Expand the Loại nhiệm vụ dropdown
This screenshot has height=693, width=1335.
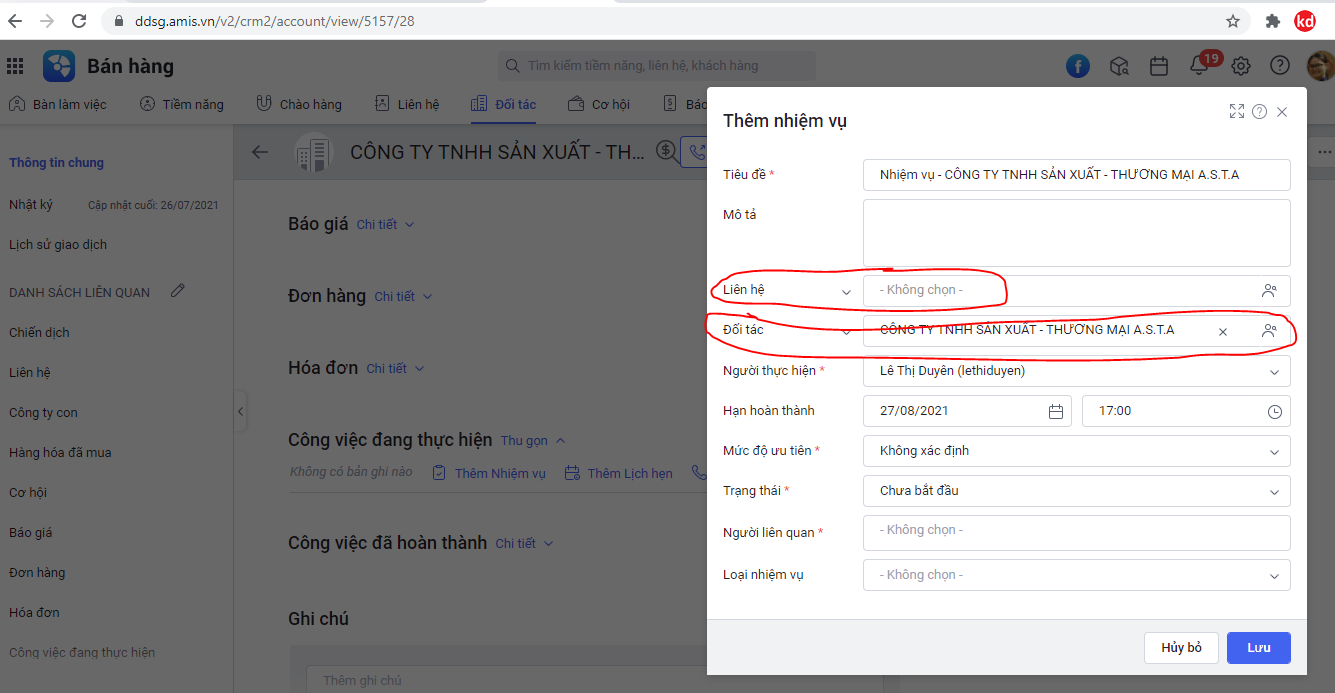click(x=1274, y=575)
